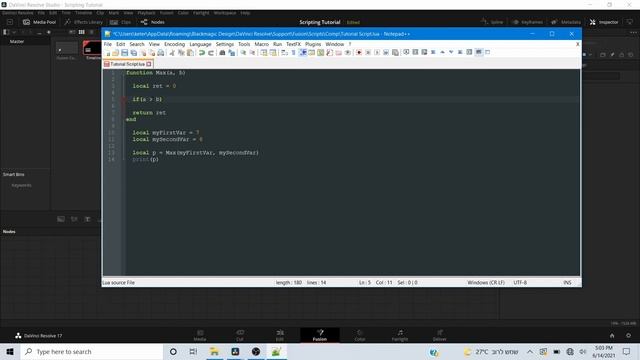
Task: Open the File menu in Notepad++
Action: point(108,44)
